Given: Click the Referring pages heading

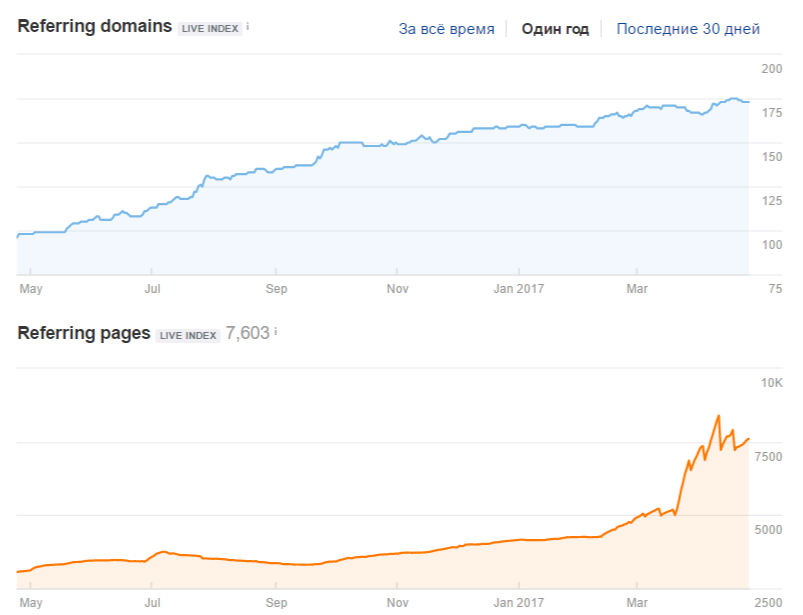Looking at the screenshot, I should point(84,333).
